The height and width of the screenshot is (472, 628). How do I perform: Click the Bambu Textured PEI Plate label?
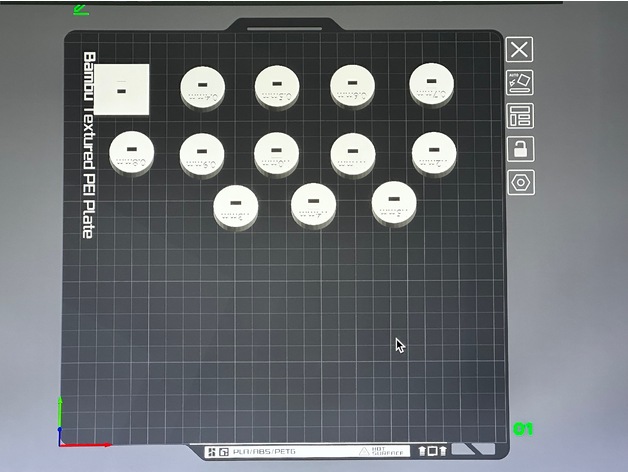[90, 145]
